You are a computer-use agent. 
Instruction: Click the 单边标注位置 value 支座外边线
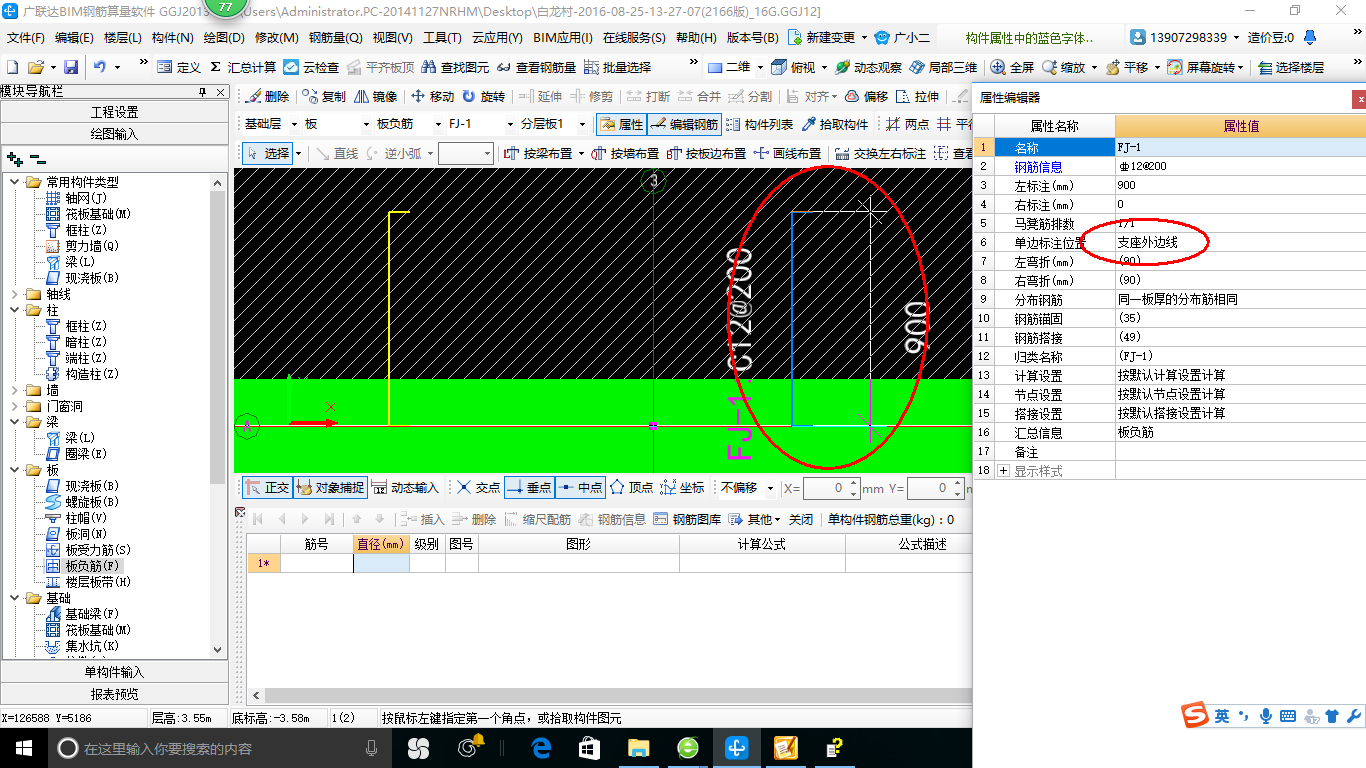click(x=1148, y=243)
